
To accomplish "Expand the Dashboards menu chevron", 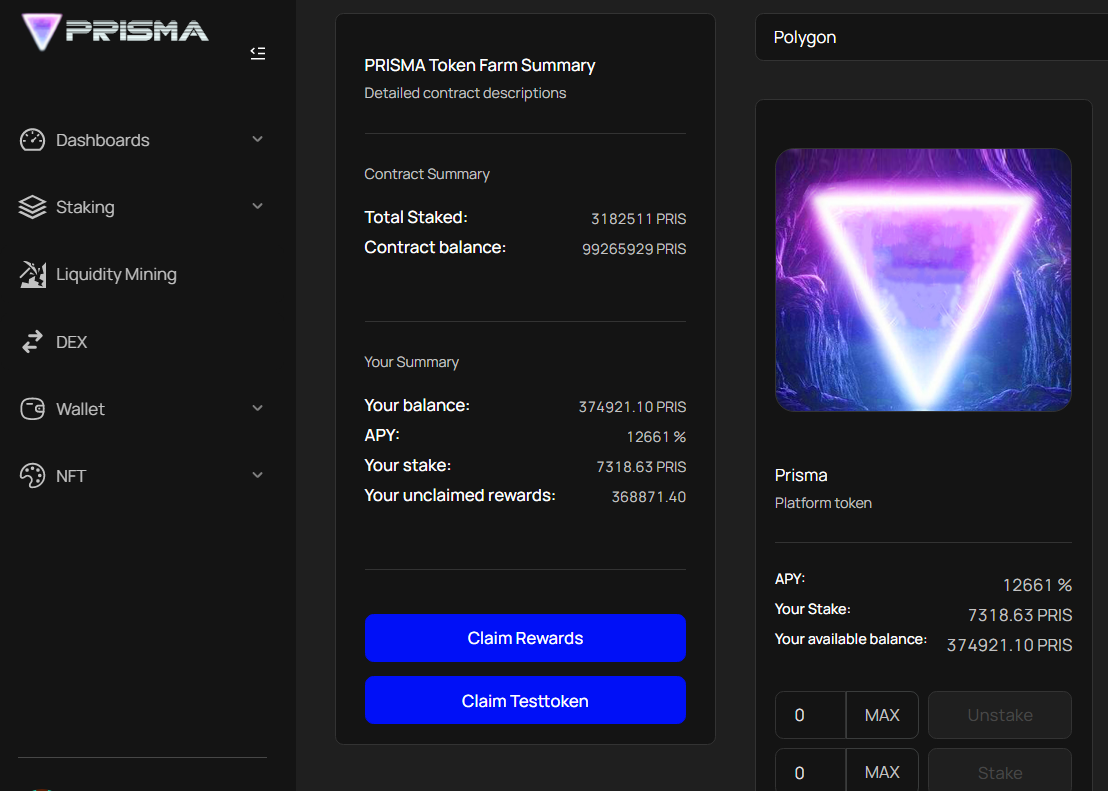I will [258, 140].
